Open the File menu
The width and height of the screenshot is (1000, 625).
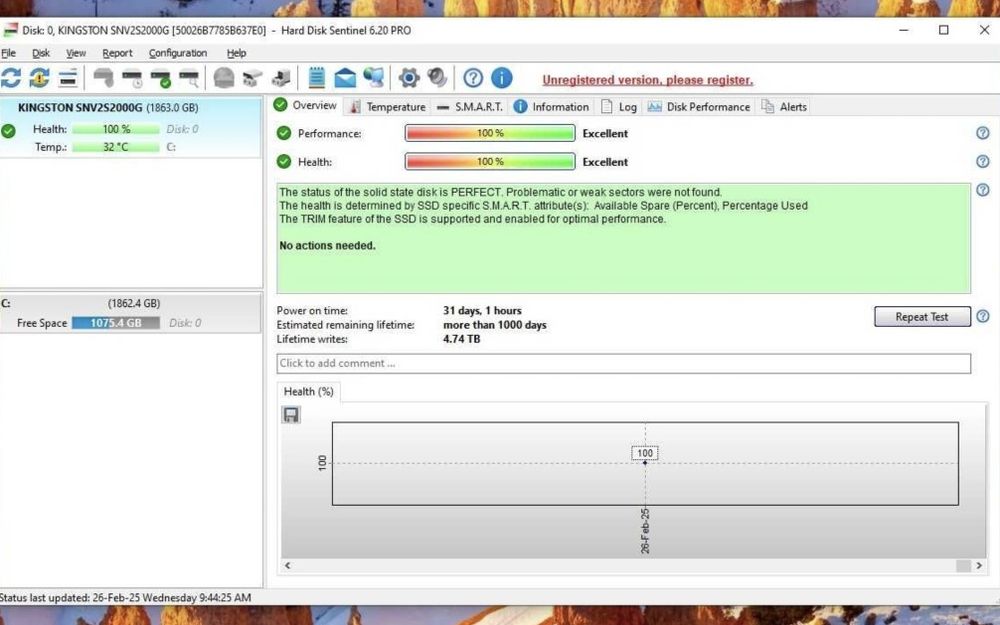point(8,53)
